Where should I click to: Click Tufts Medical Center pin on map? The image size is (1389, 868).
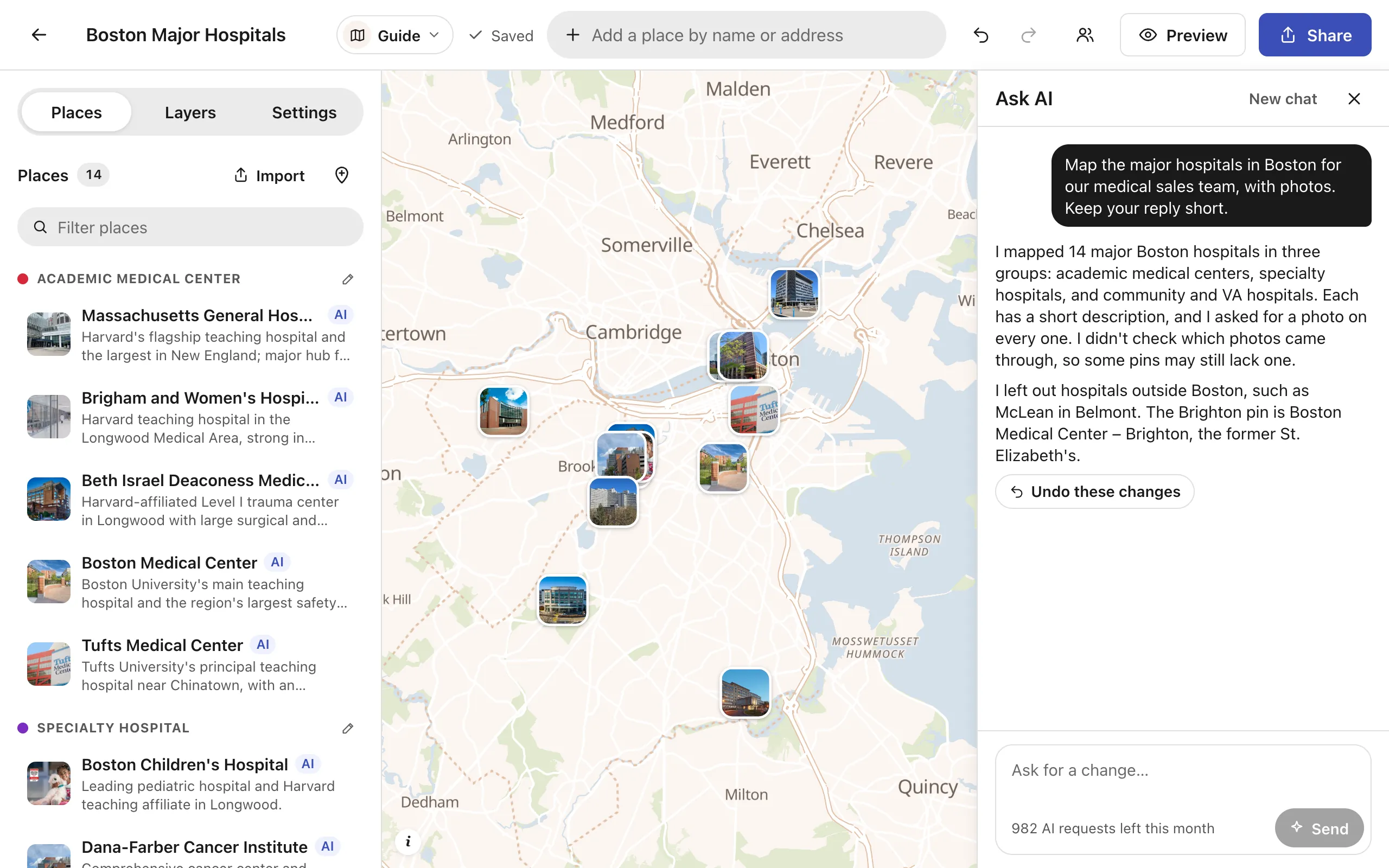point(754,410)
